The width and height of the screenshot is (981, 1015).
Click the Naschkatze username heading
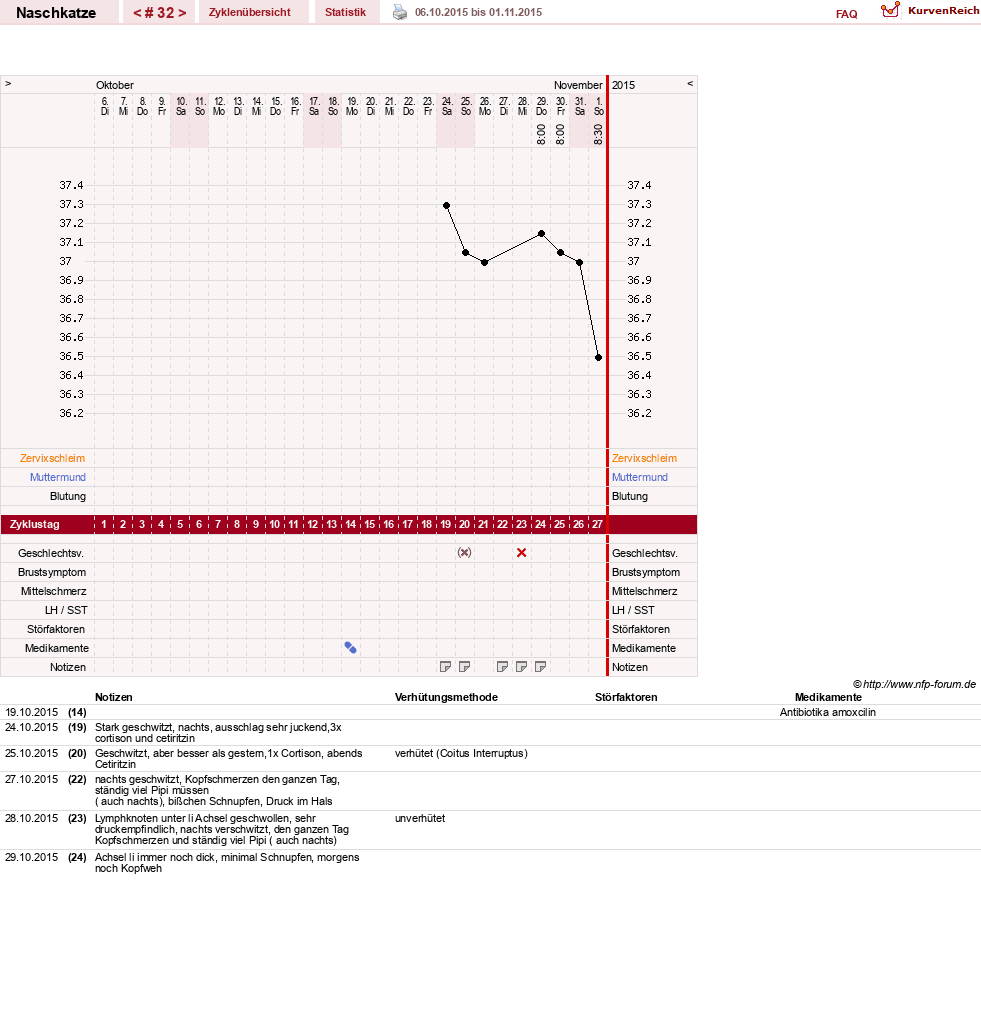tap(56, 13)
